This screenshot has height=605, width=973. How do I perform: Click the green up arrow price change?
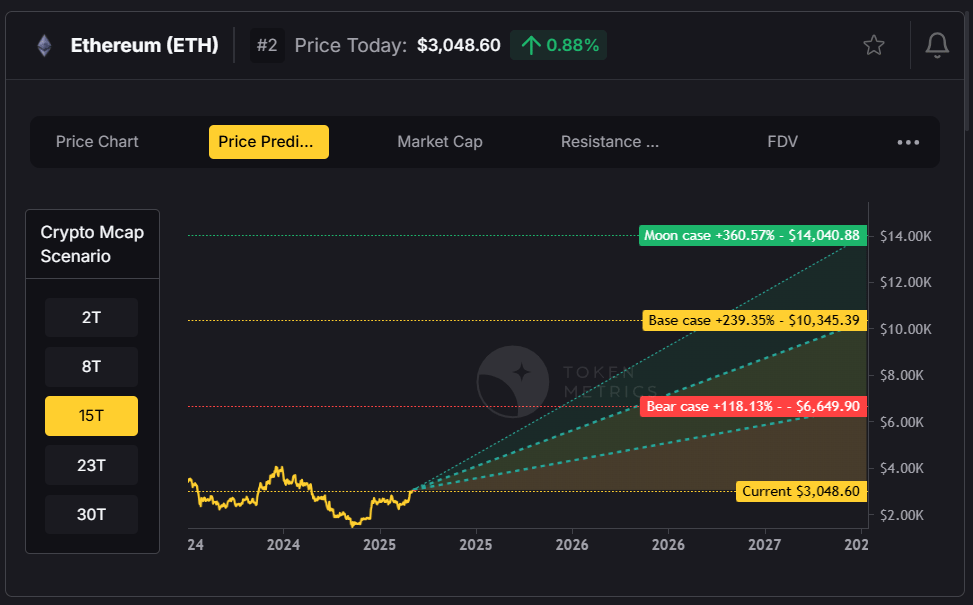(x=531, y=45)
